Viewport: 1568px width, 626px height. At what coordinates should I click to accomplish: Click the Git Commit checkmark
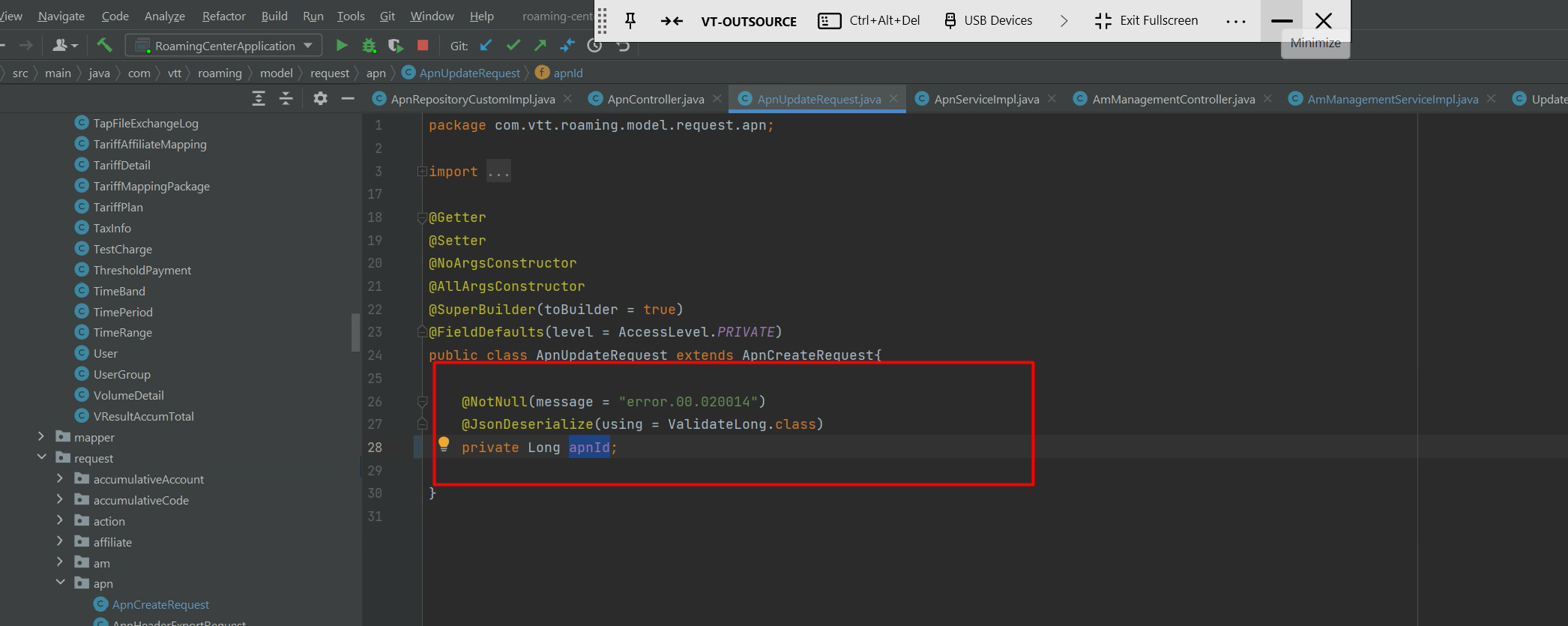click(513, 46)
